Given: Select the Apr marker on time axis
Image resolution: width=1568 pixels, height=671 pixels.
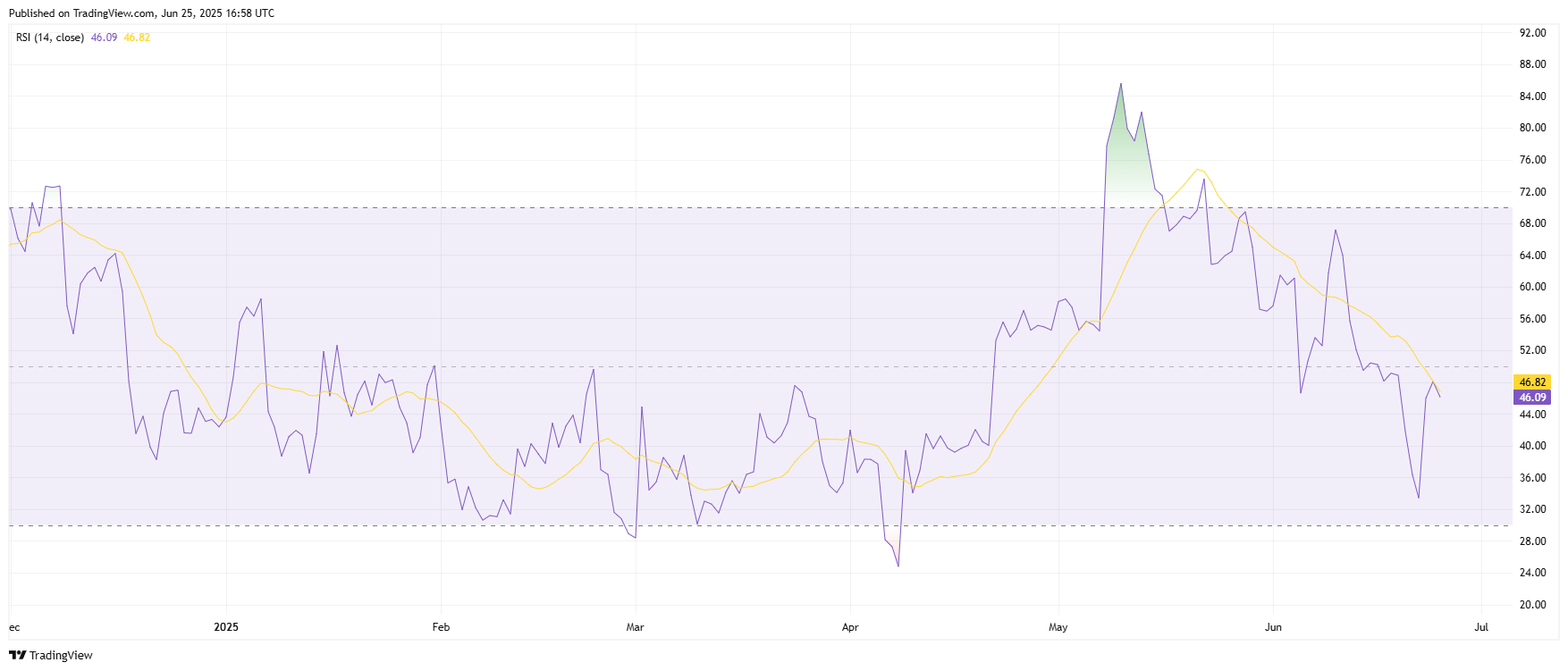Looking at the screenshot, I should coord(850,627).
